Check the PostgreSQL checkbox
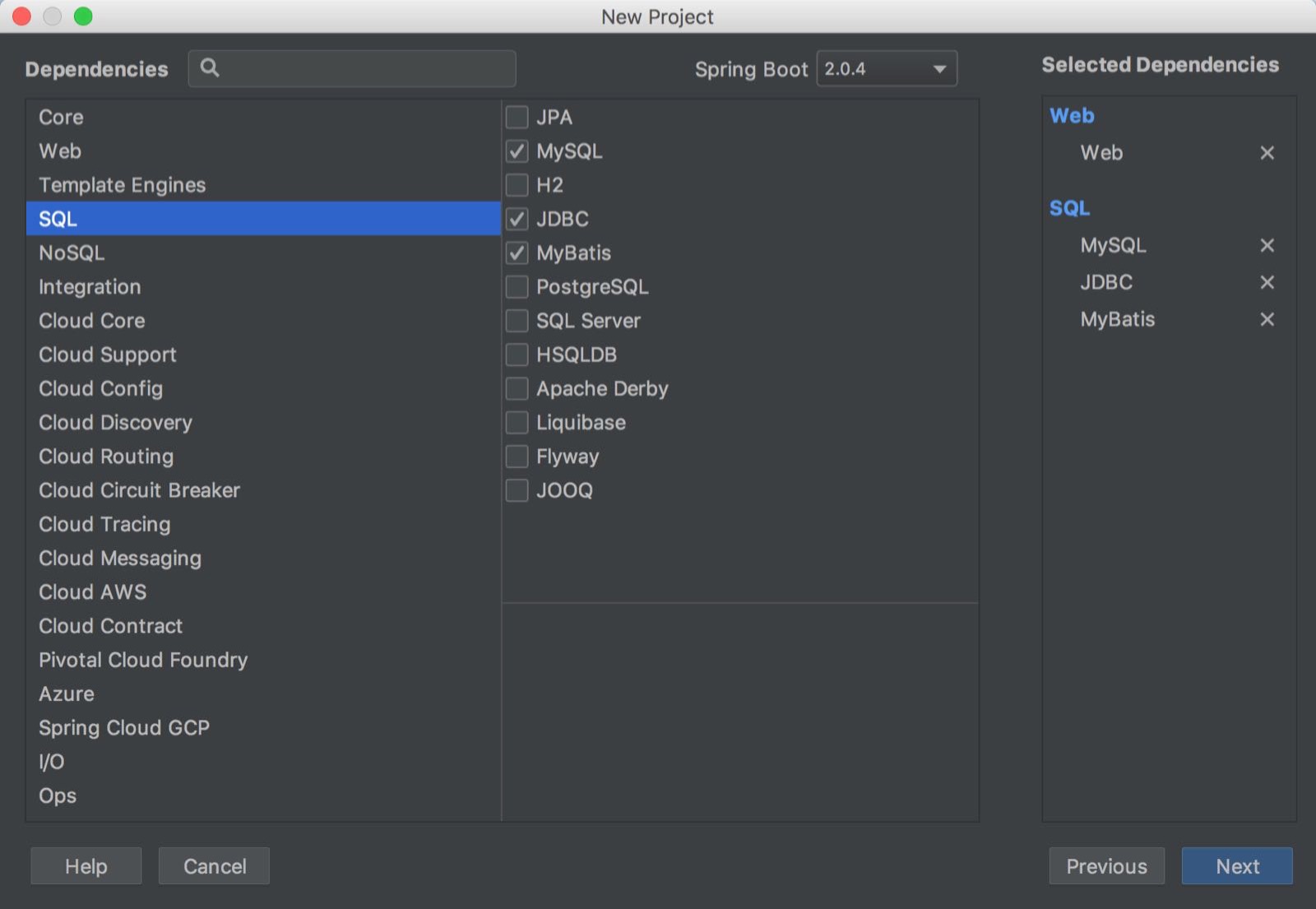 point(517,286)
